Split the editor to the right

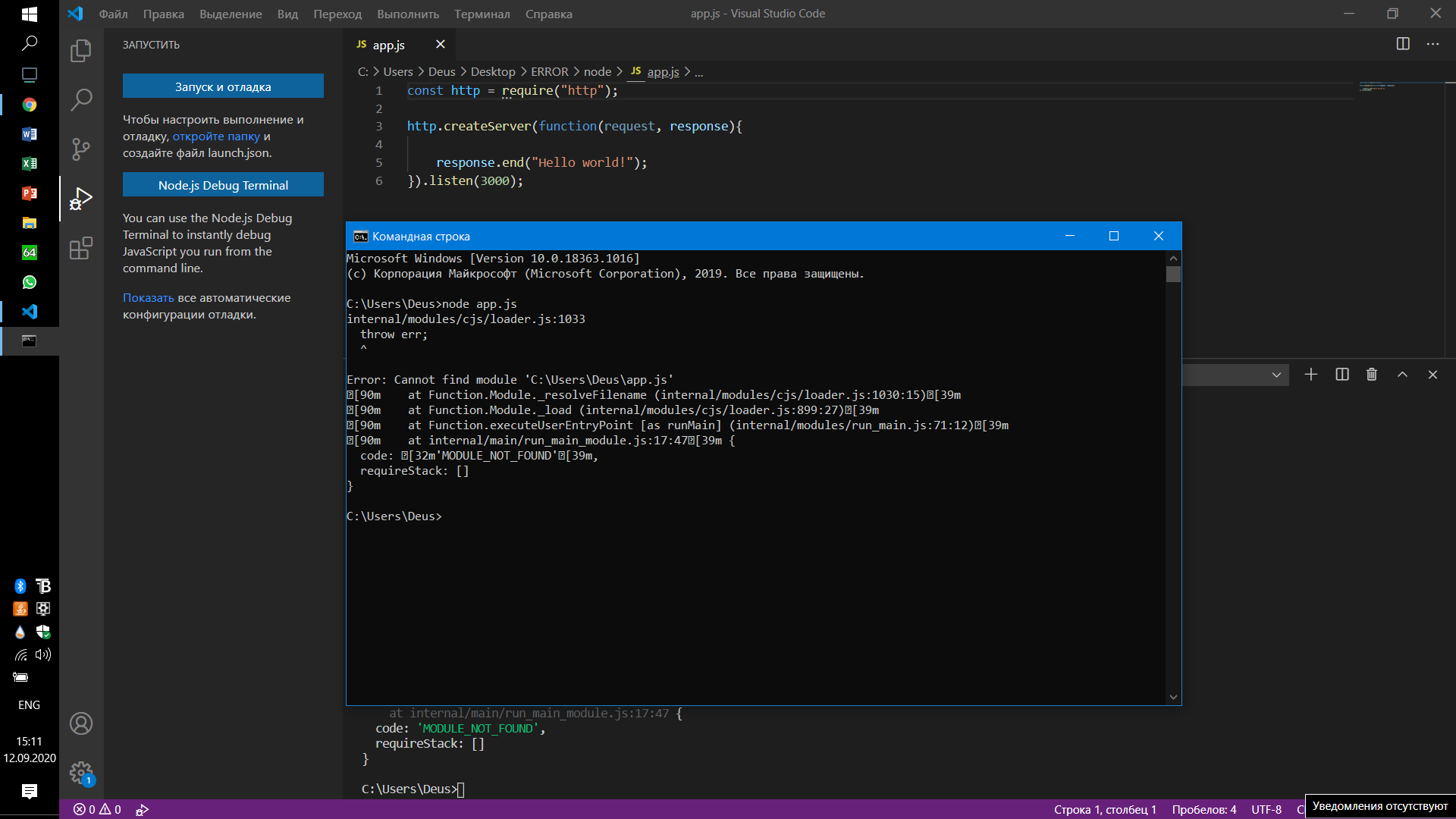(x=1403, y=44)
